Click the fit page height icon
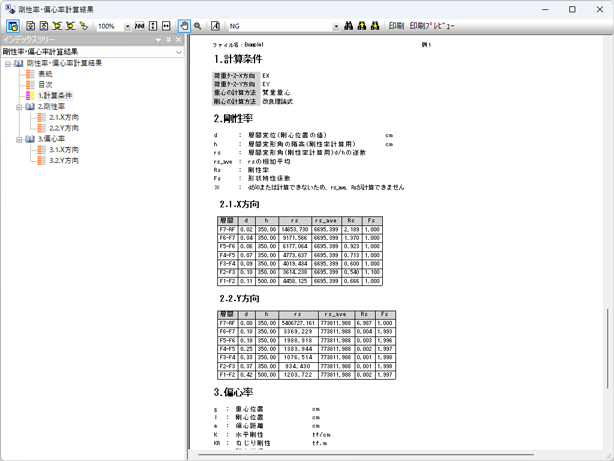Image resolution: width=614 pixels, height=461 pixels. pos(153,26)
